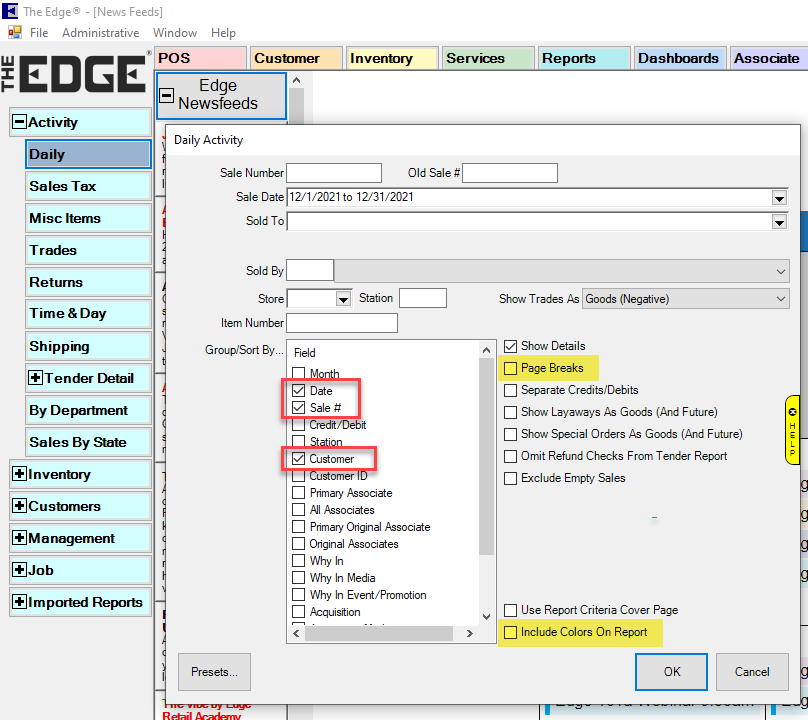The height and width of the screenshot is (720, 808).
Task: Open the Presets... button
Action: point(214,672)
